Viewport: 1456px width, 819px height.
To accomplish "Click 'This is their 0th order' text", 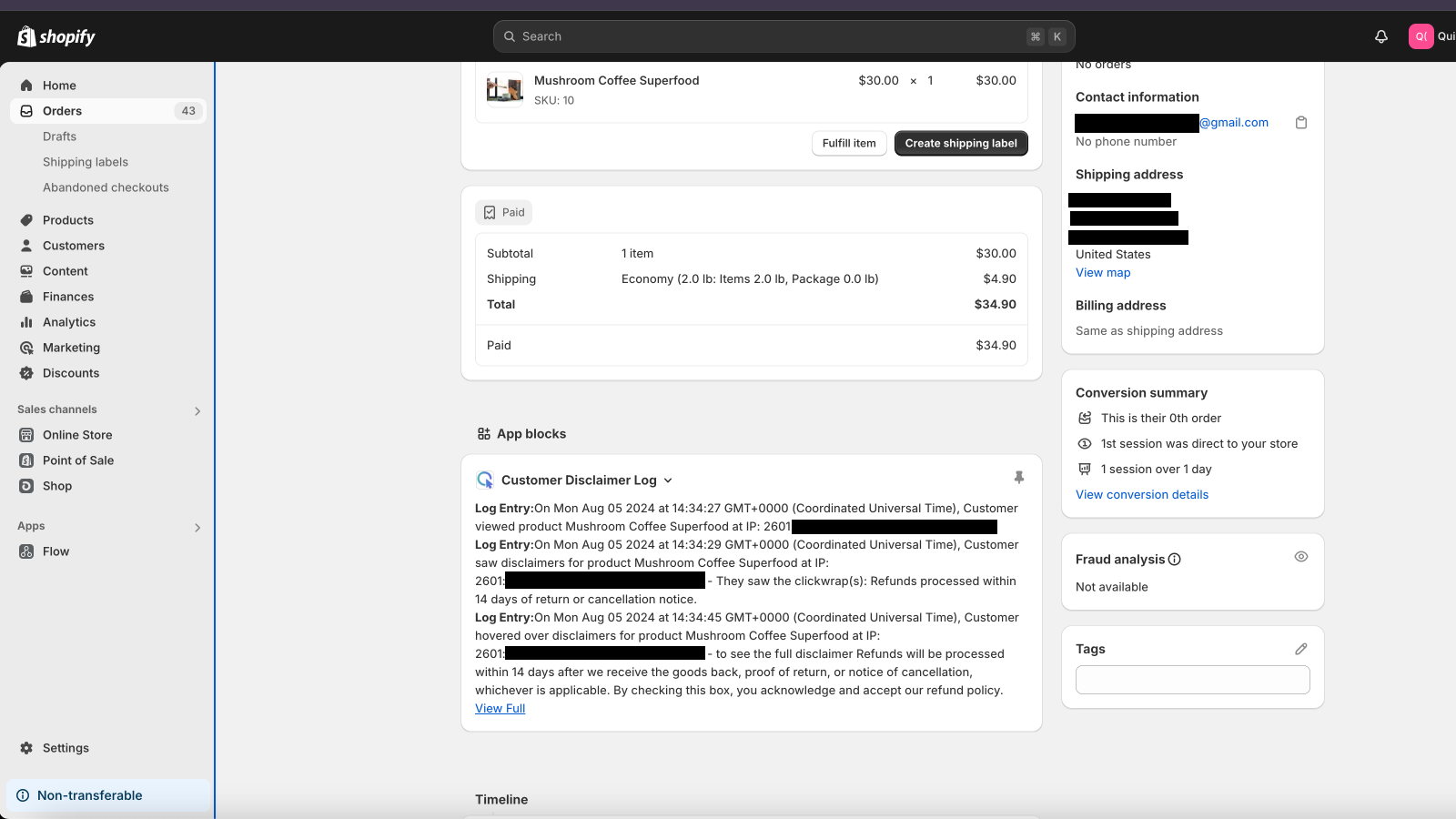I will coord(1161,419).
